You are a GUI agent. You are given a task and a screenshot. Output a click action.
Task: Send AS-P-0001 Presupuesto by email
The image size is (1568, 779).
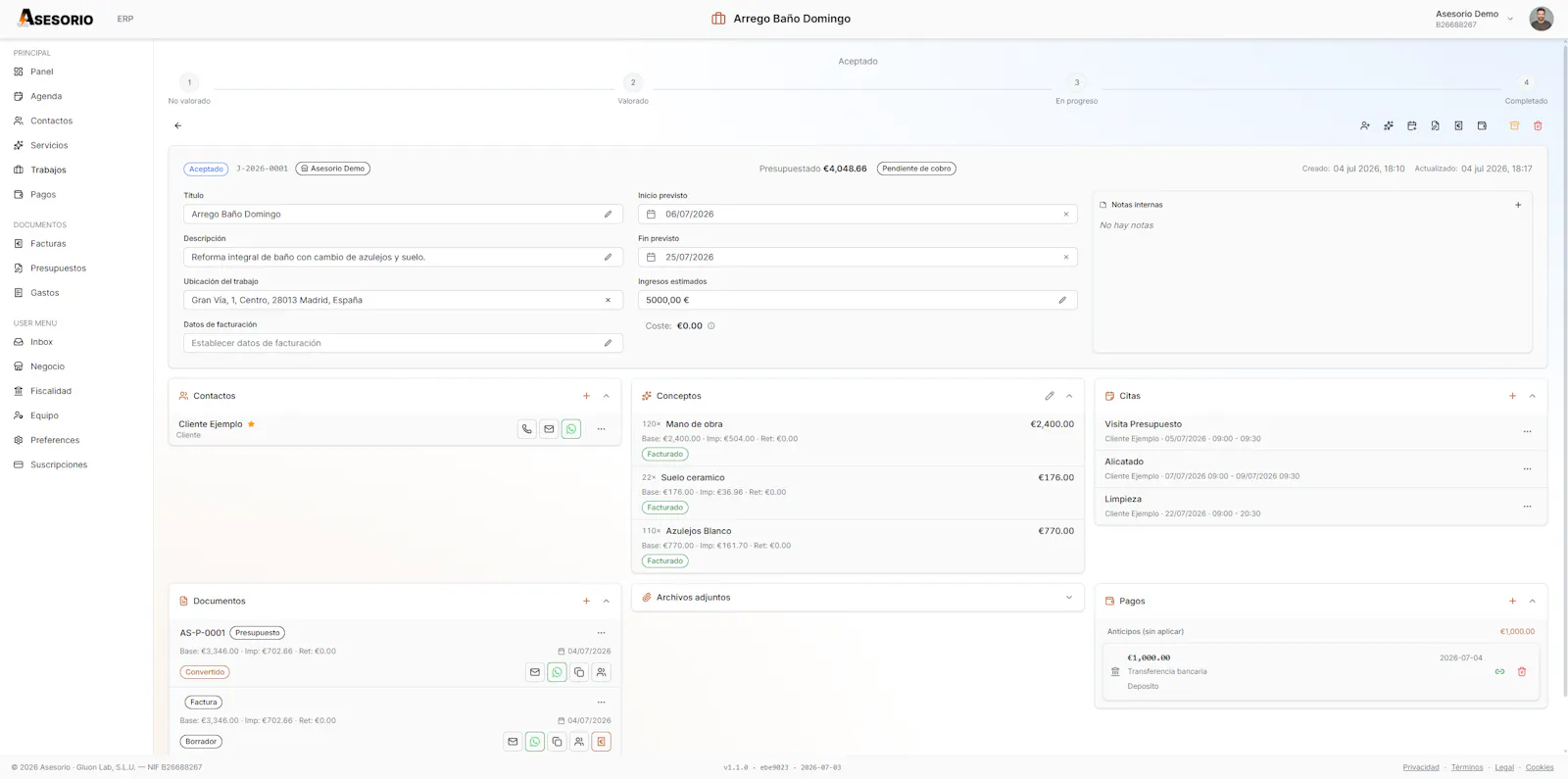coord(535,672)
